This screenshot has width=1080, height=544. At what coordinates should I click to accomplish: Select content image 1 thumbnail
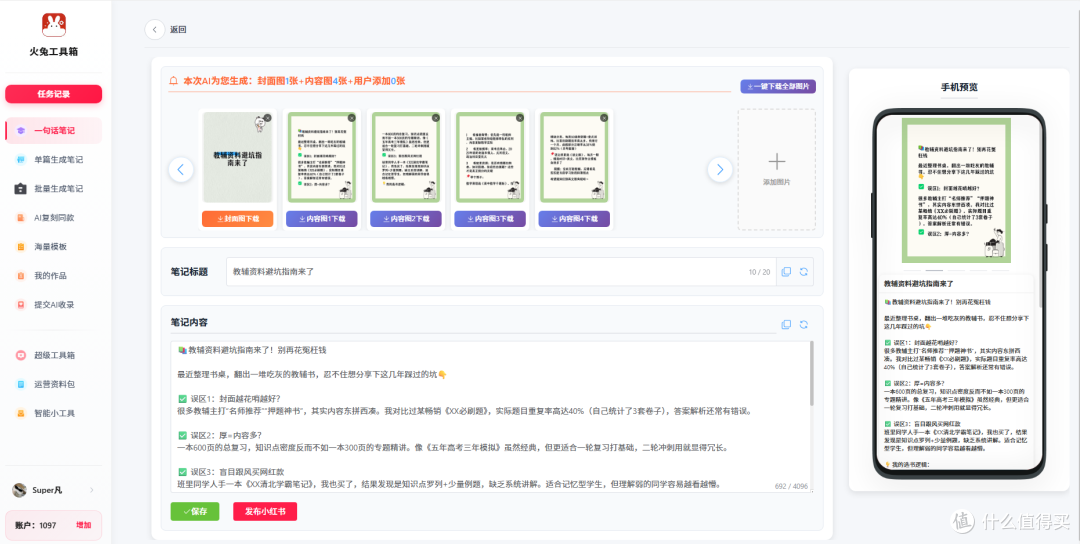click(322, 158)
